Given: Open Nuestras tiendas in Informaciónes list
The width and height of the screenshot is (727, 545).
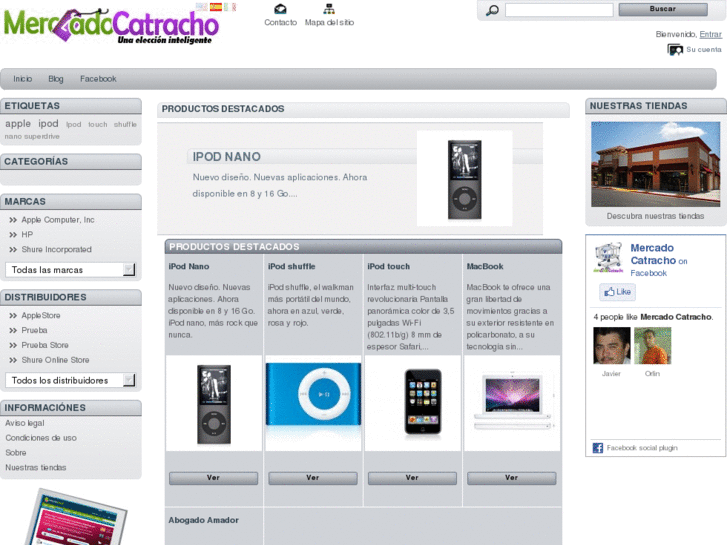Looking at the screenshot, I should 36,468.
